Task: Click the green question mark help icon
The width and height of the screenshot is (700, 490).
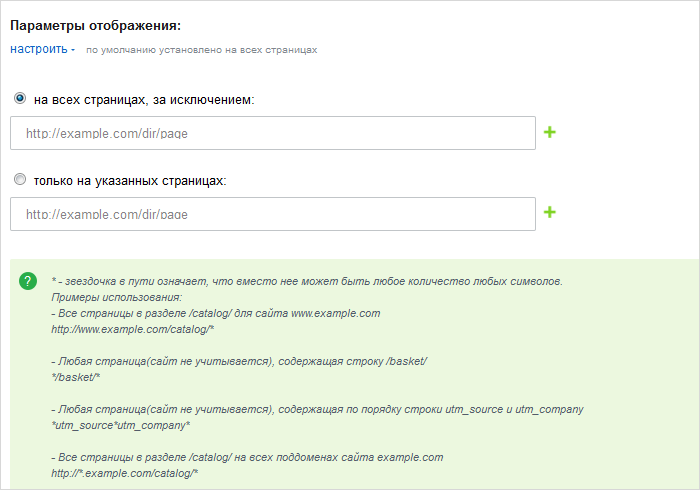Action: point(28,281)
